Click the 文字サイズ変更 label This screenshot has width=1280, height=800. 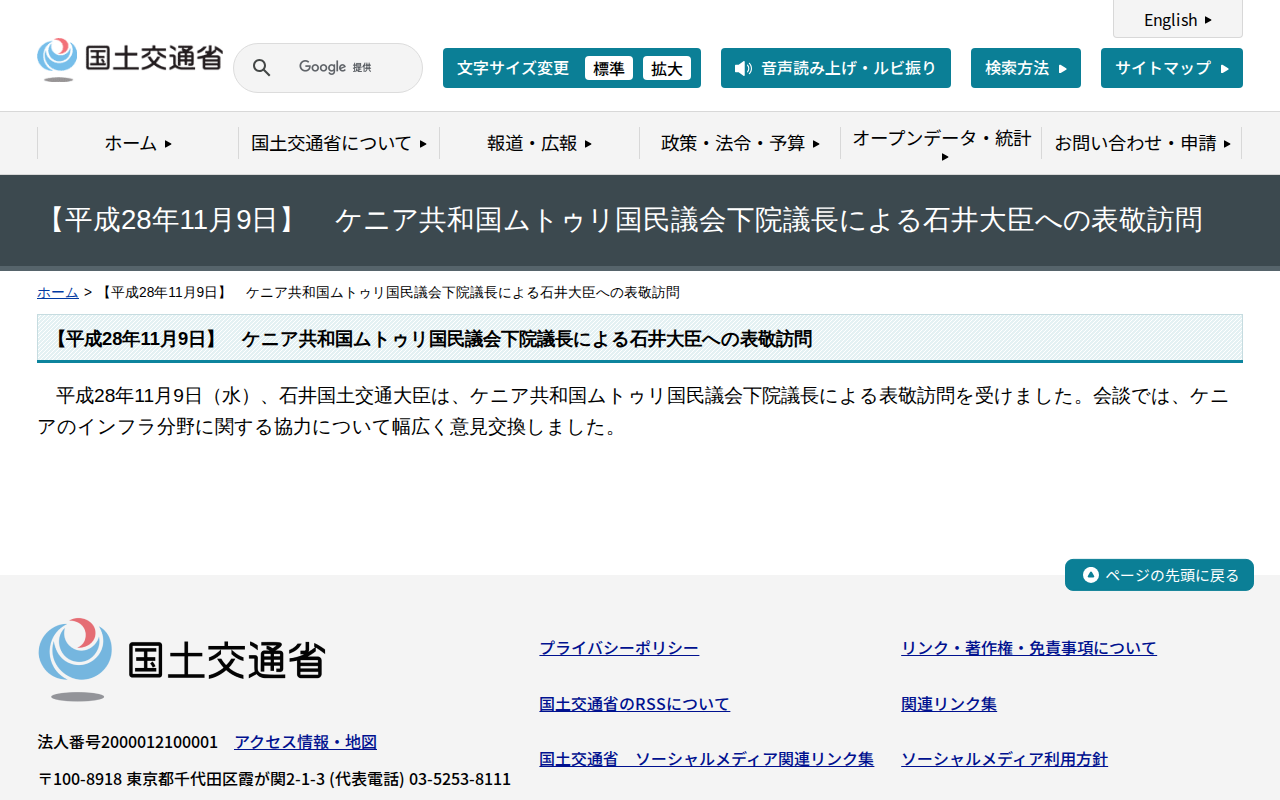point(513,68)
